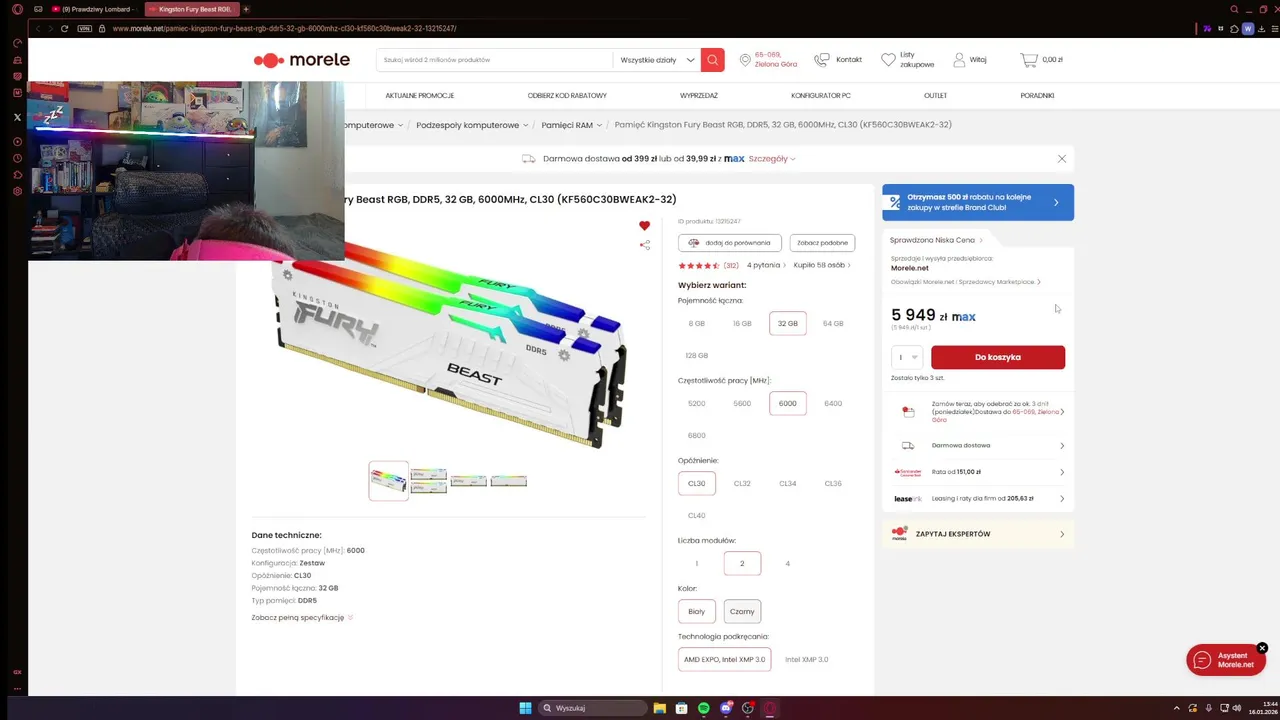Close the Asystent Morele.net chat bubble

pyautogui.click(x=1262, y=648)
